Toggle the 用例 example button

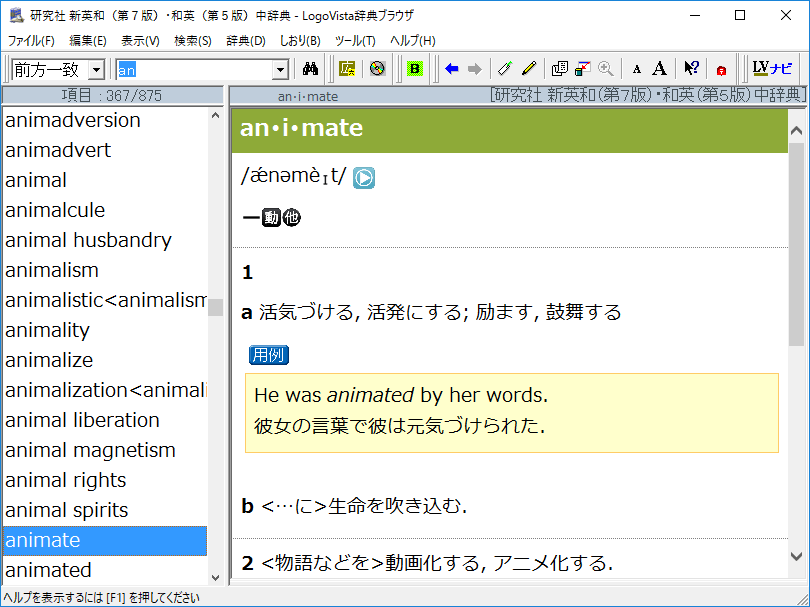click(x=268, y=355)
